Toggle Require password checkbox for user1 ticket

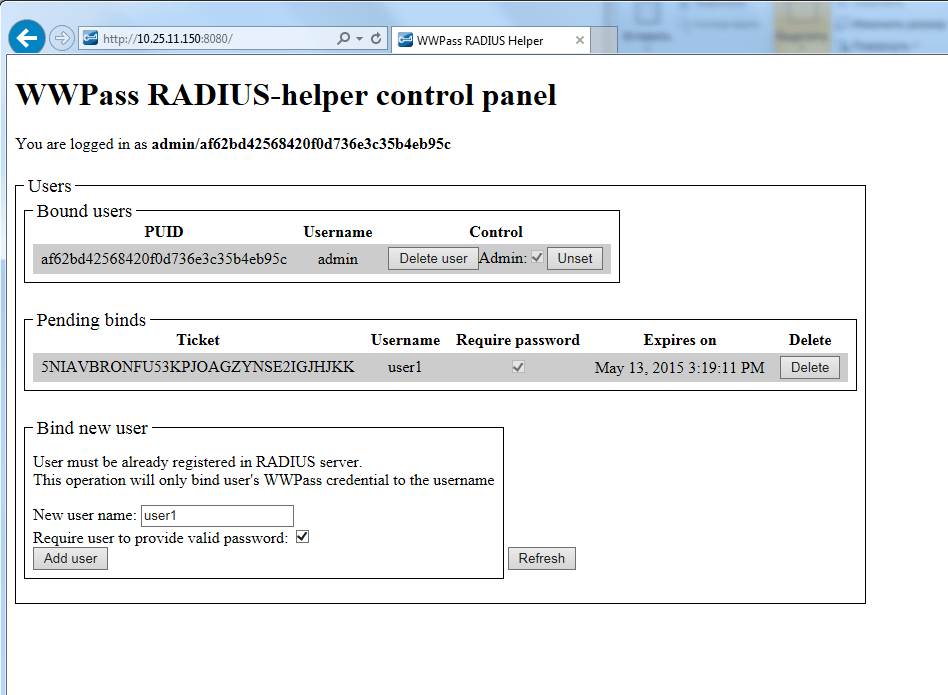[518, 367]
